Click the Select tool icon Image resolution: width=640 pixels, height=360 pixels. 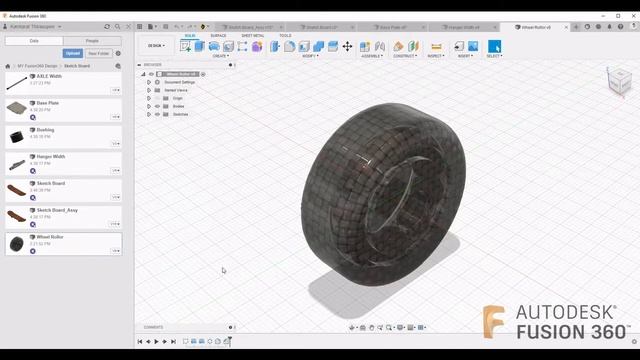(x=494, y=46)
